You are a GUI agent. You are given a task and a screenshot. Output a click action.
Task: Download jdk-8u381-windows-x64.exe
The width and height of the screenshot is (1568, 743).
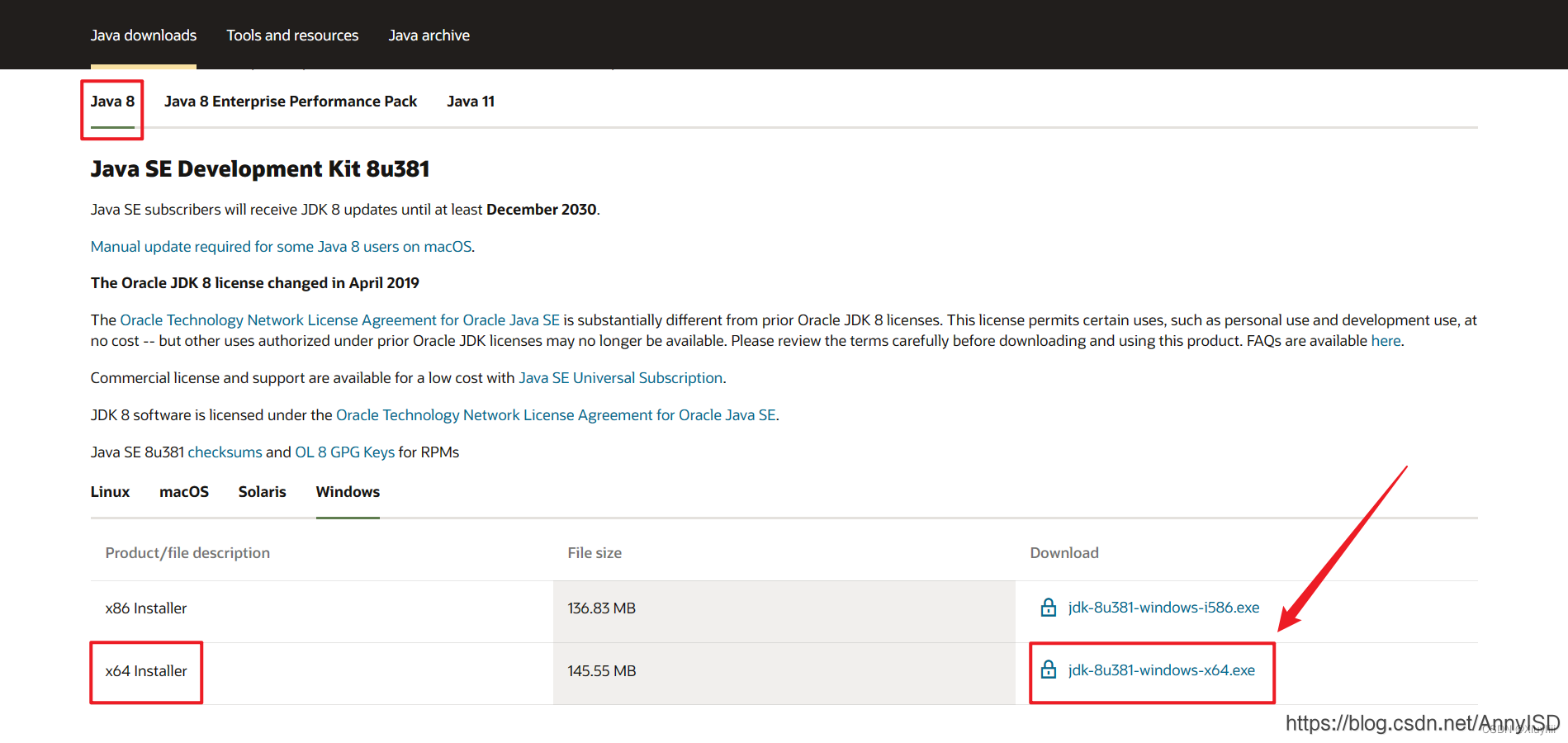(1161, 670)
